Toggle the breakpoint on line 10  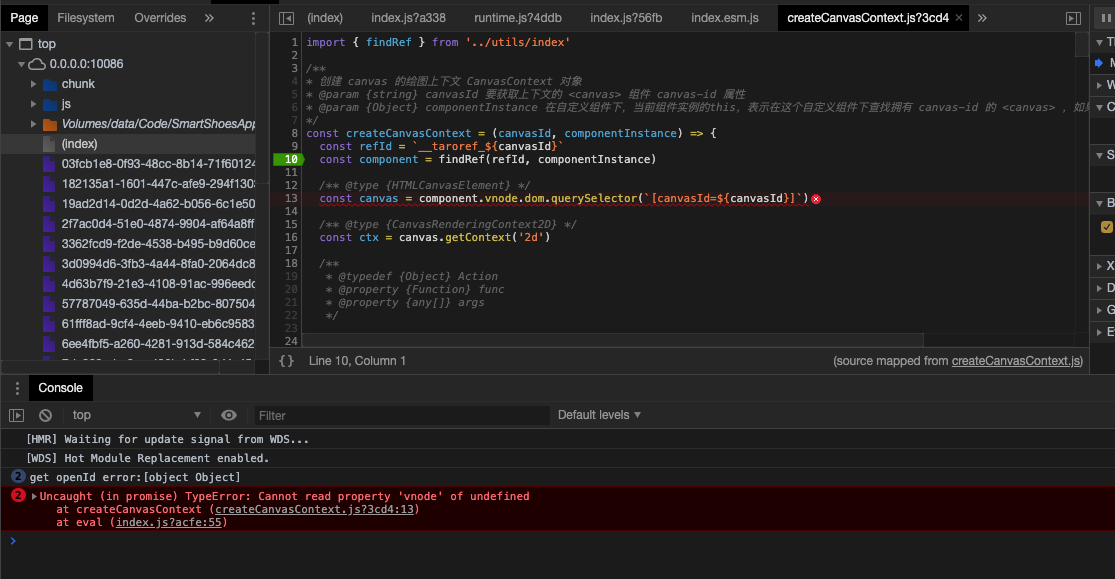pyautogui.click(x=289, y=159)
